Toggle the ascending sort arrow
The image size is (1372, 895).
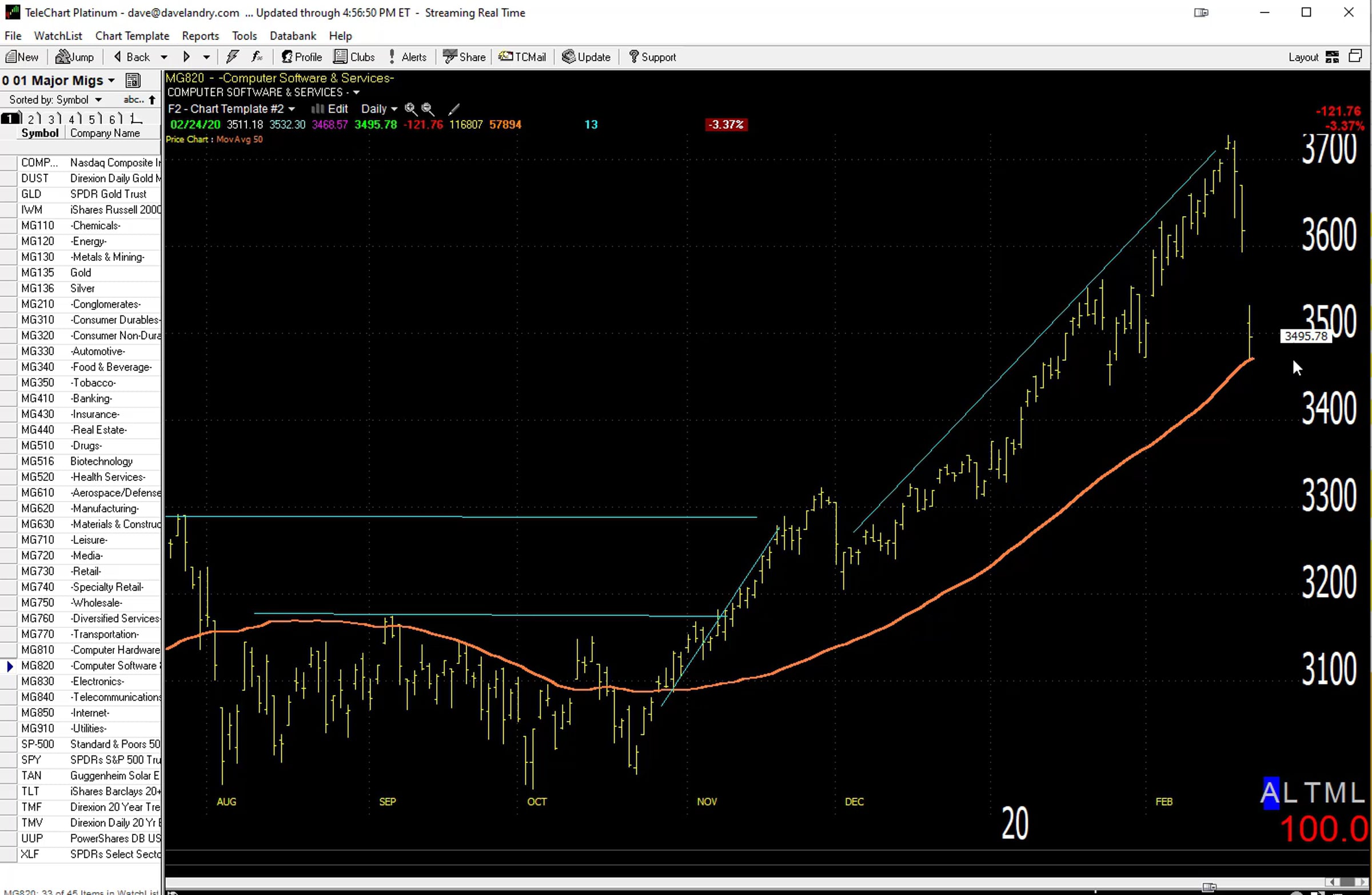152,100
